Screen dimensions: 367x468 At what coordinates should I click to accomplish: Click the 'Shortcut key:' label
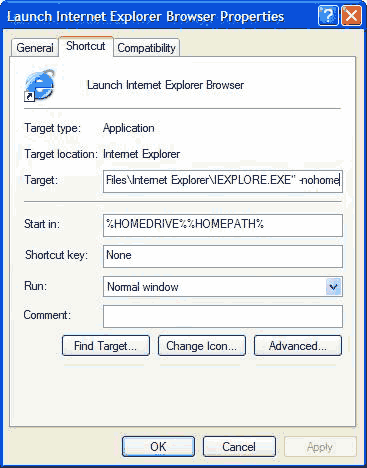[x=56, y=255]
